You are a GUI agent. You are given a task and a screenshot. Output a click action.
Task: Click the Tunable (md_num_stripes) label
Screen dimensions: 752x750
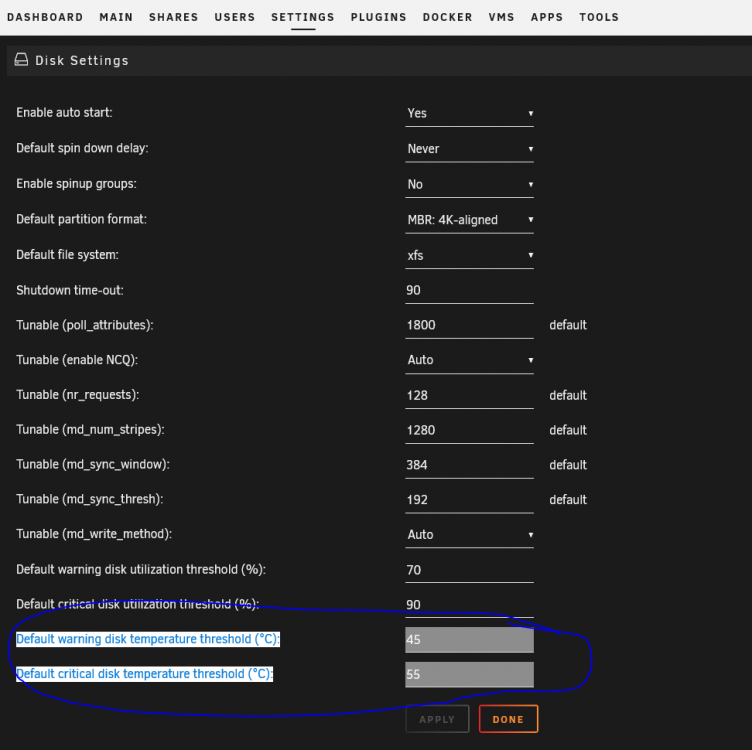[90, 430]
